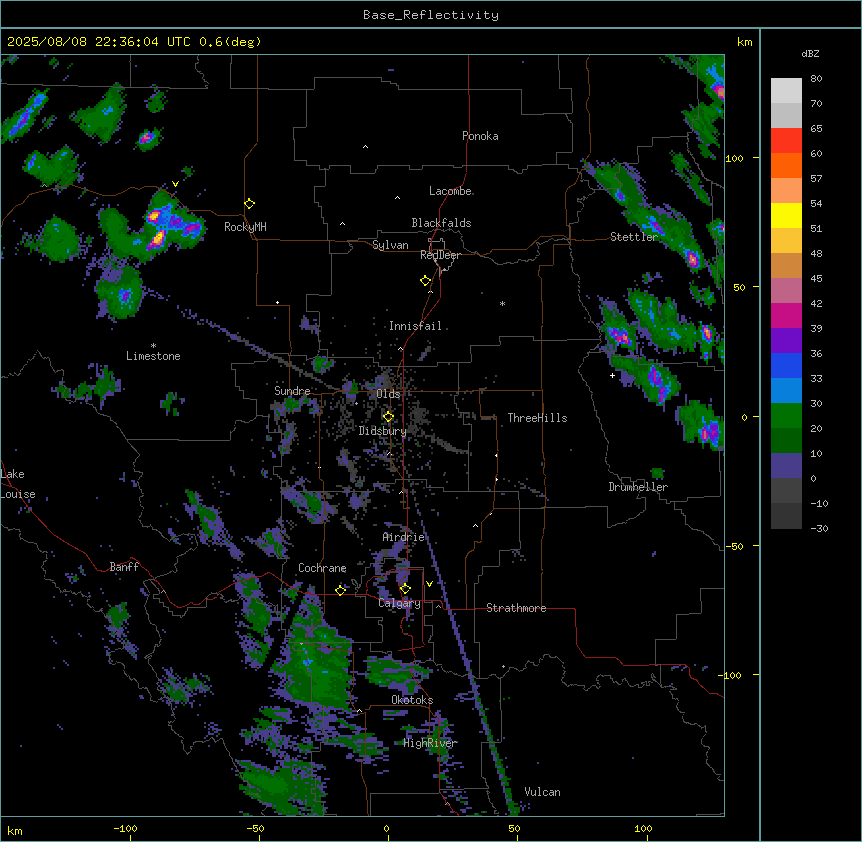Click the Banff map label

coord(124,567)
